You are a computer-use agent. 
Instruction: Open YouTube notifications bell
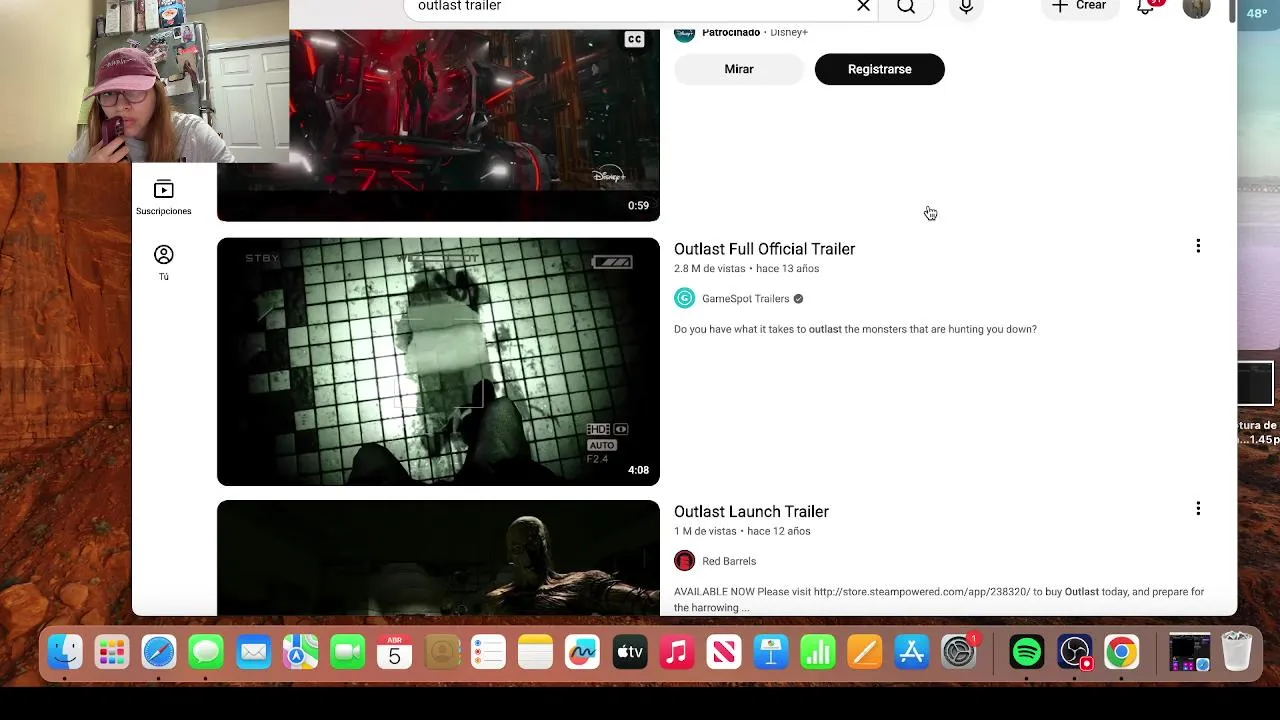click(x=1146, y=6)
